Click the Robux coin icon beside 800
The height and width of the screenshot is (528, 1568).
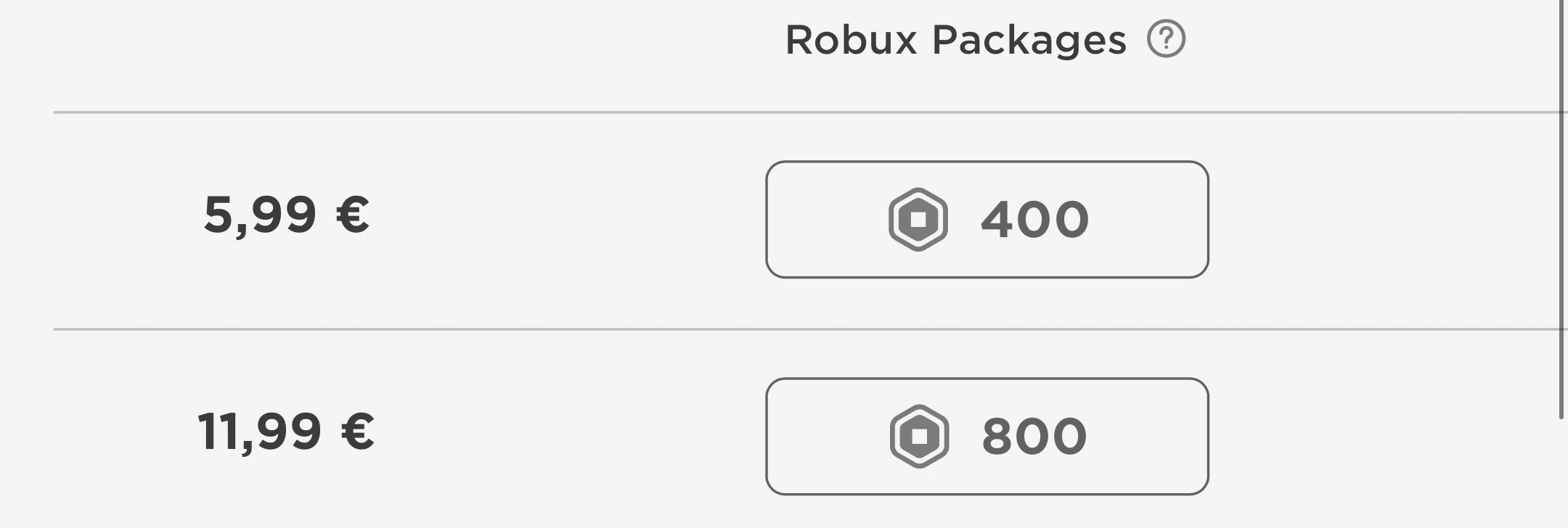point(919,436)
